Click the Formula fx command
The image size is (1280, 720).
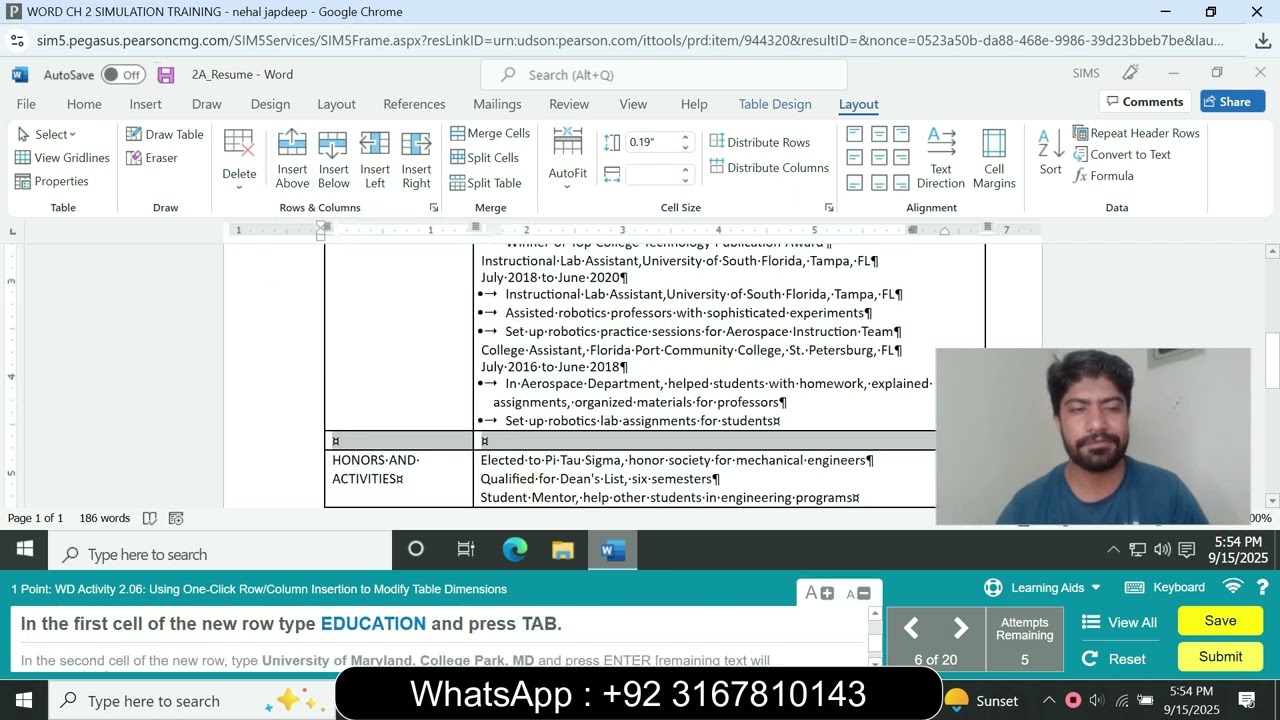1104,176
